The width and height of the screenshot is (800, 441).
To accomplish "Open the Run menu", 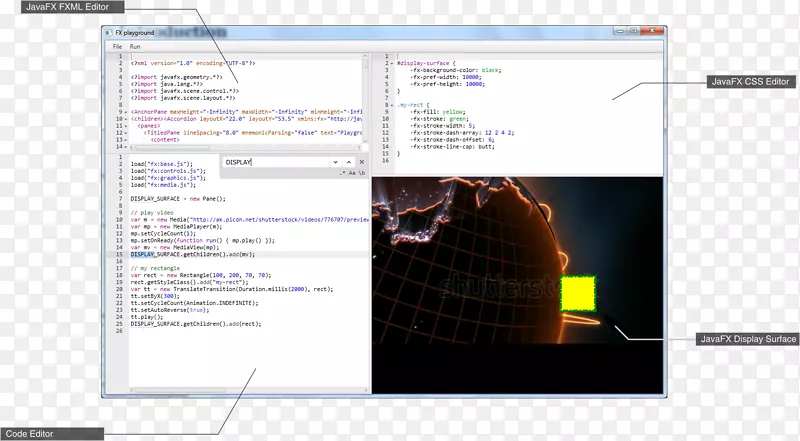I will (135, 47).
